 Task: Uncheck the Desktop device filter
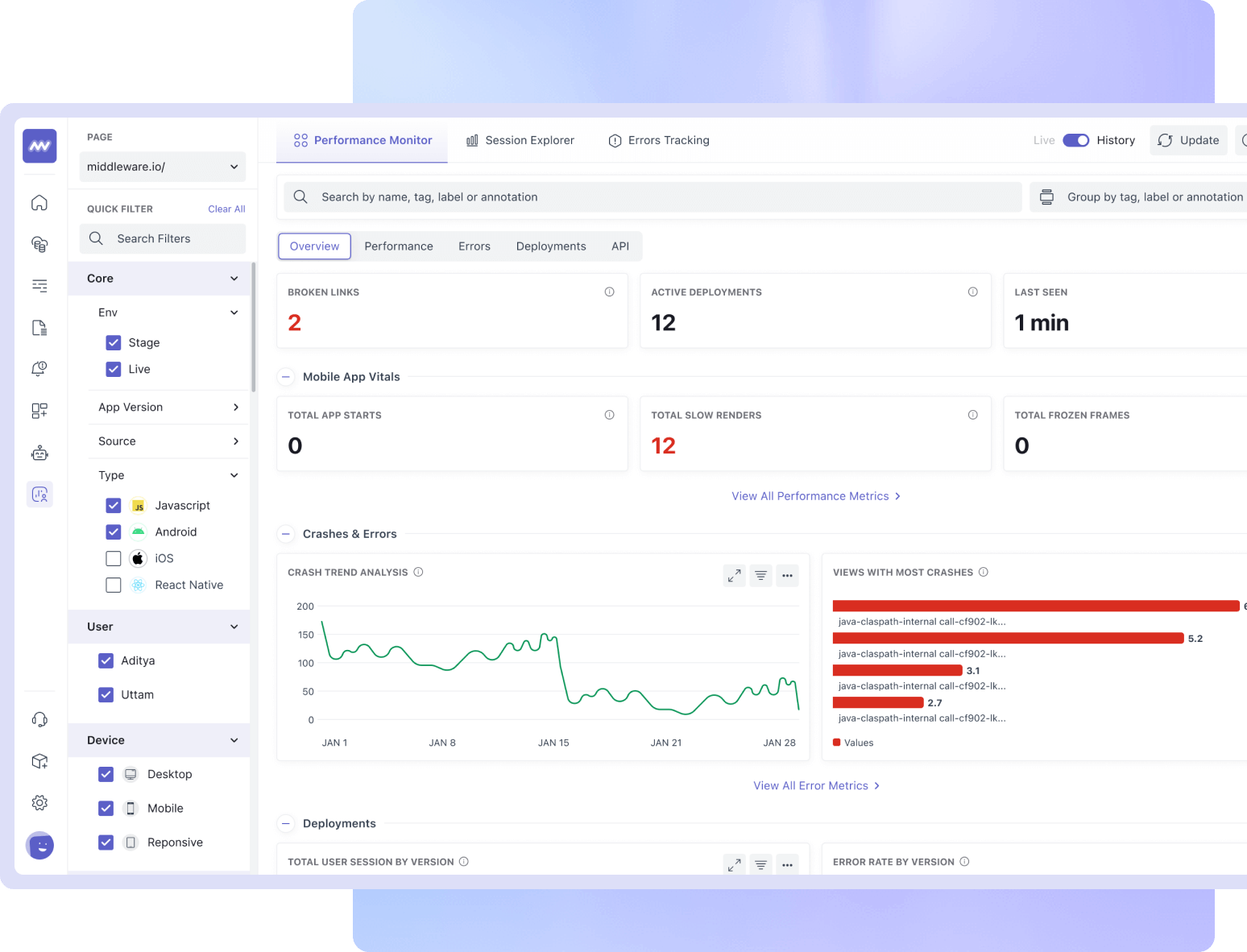coord(106,774)
